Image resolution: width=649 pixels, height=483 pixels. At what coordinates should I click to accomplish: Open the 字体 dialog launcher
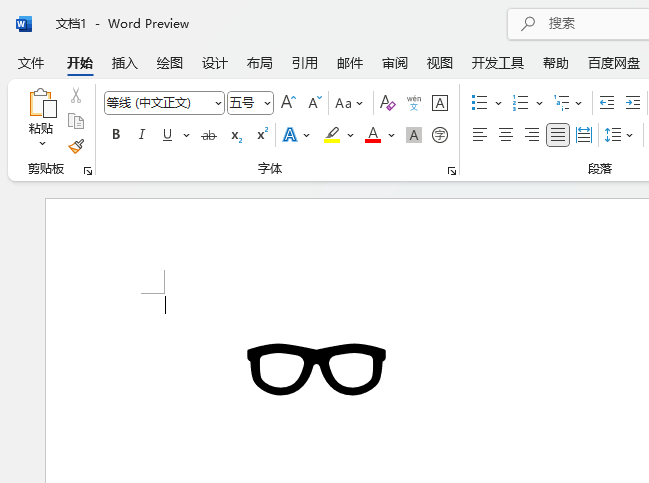(x=452, y=171)
